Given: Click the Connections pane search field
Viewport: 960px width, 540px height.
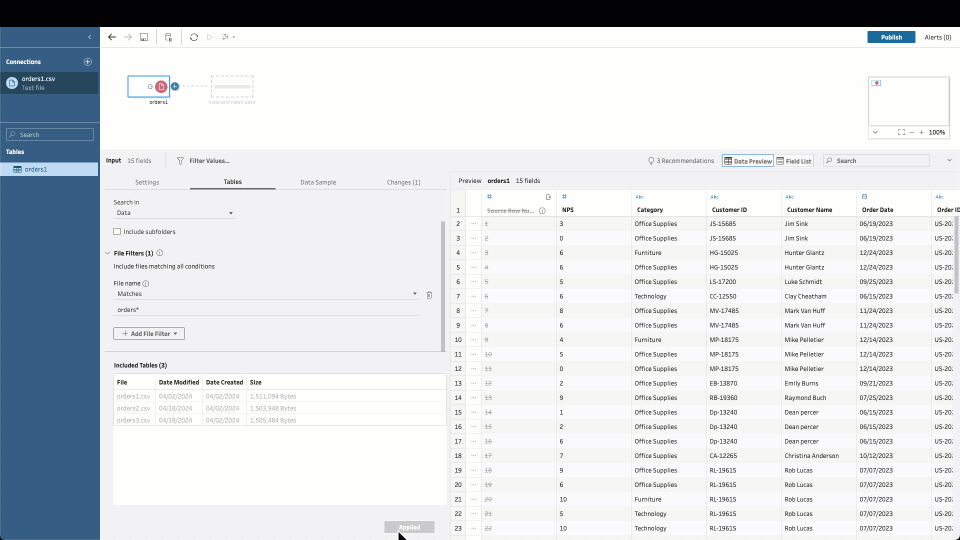Looking at the screenshot, I should [x=50, y=135].
